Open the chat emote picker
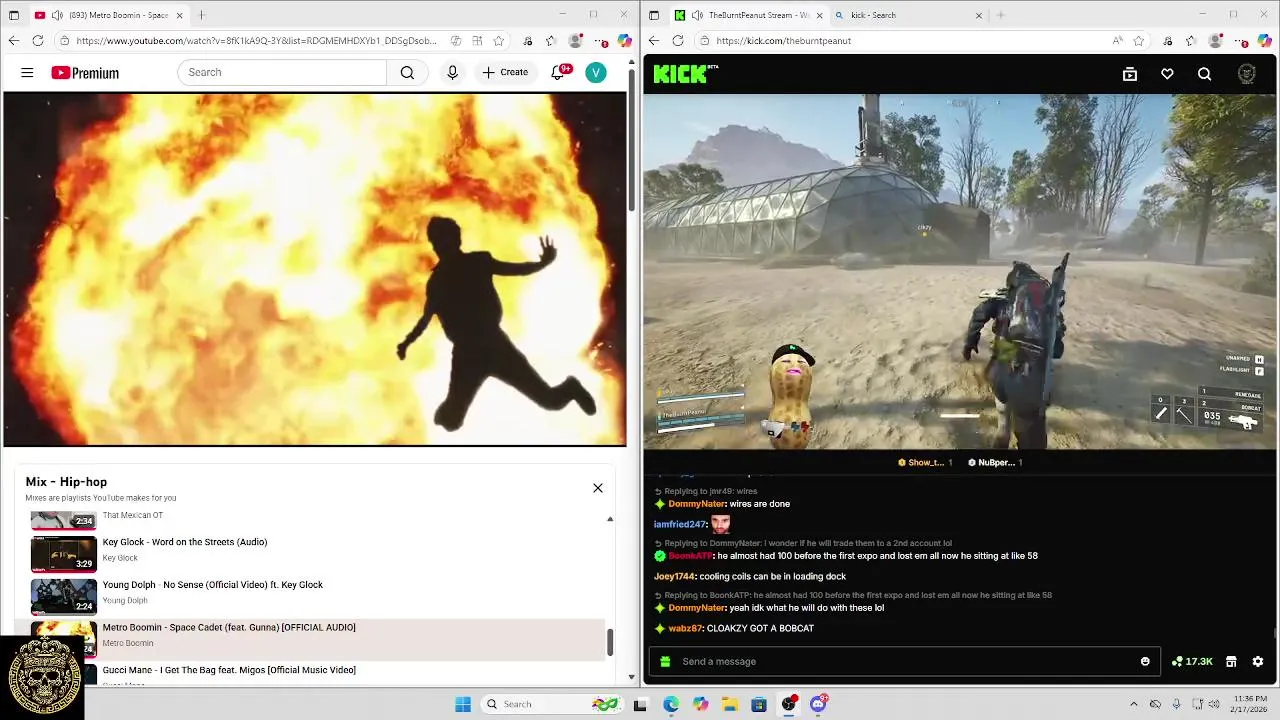The image size is (1280, 720). [x=1145, y=661]
